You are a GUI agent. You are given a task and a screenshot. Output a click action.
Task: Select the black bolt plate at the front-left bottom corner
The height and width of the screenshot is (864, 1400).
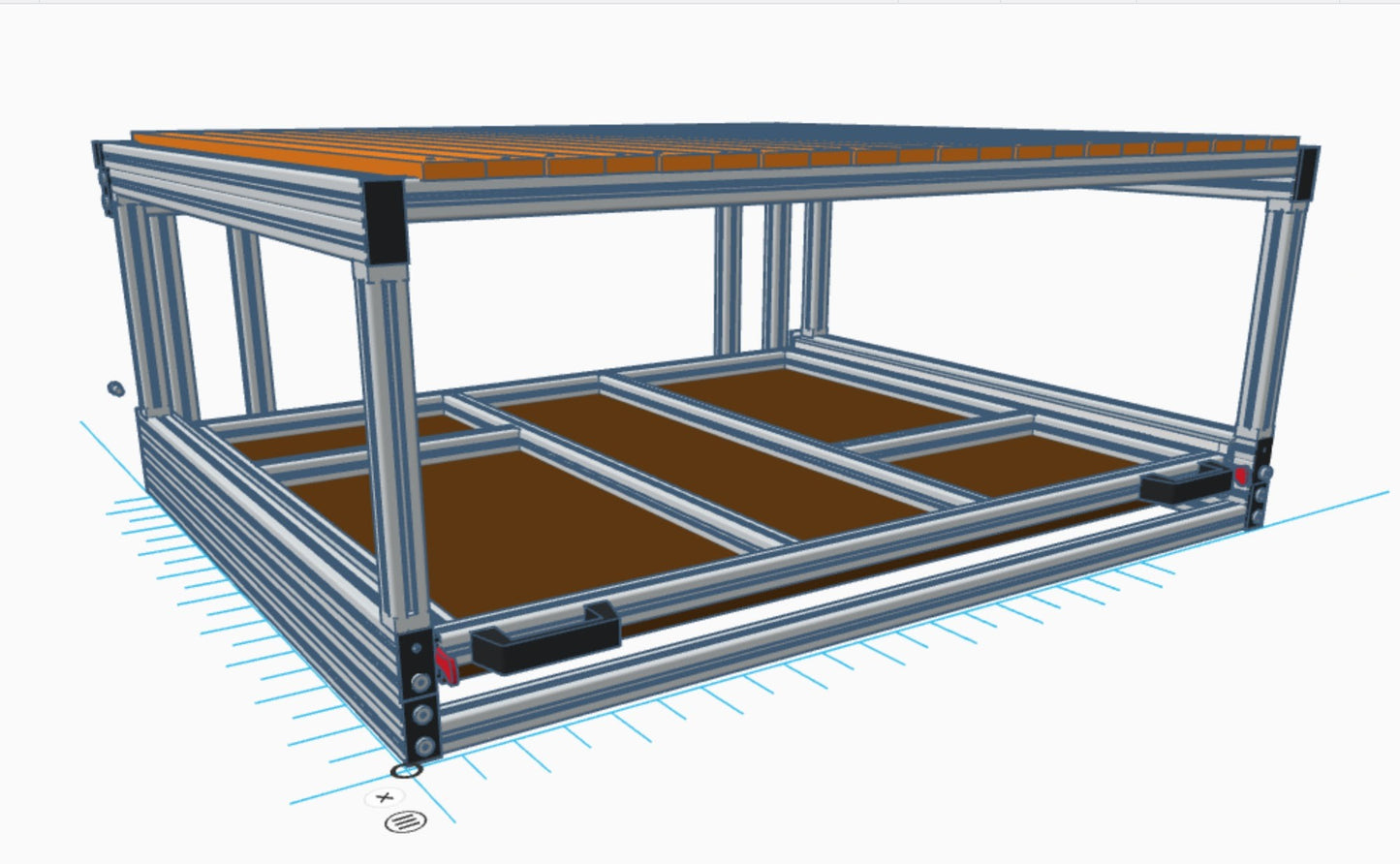point(421,696)
